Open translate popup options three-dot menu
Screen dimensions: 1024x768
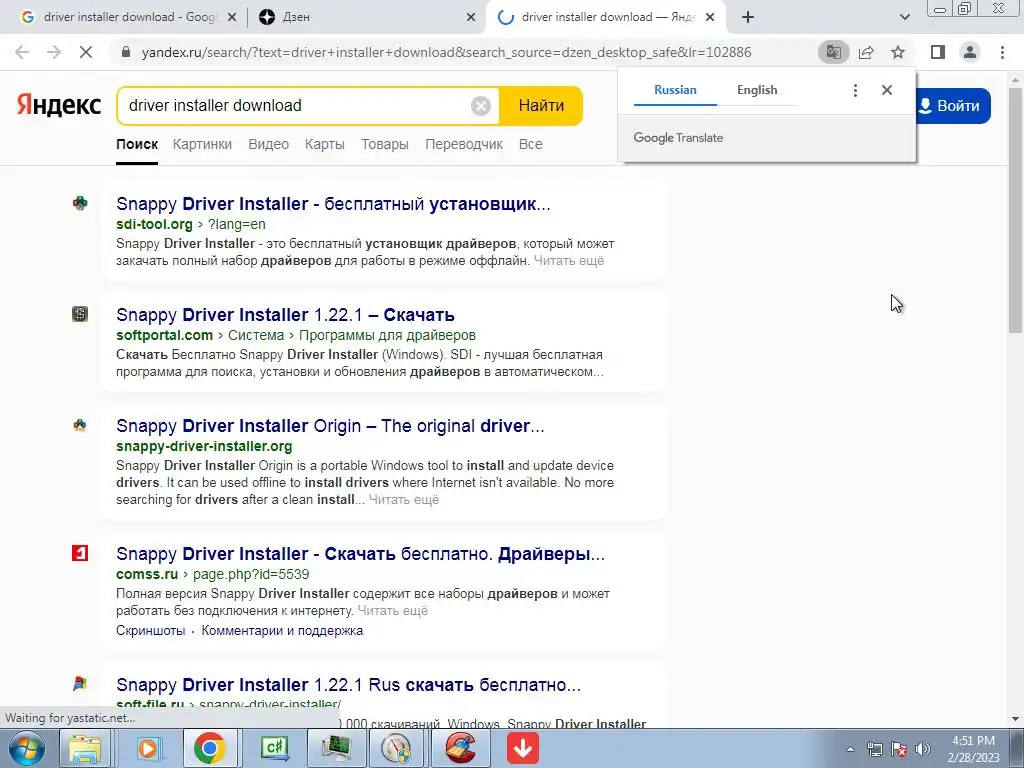point(855,90)
